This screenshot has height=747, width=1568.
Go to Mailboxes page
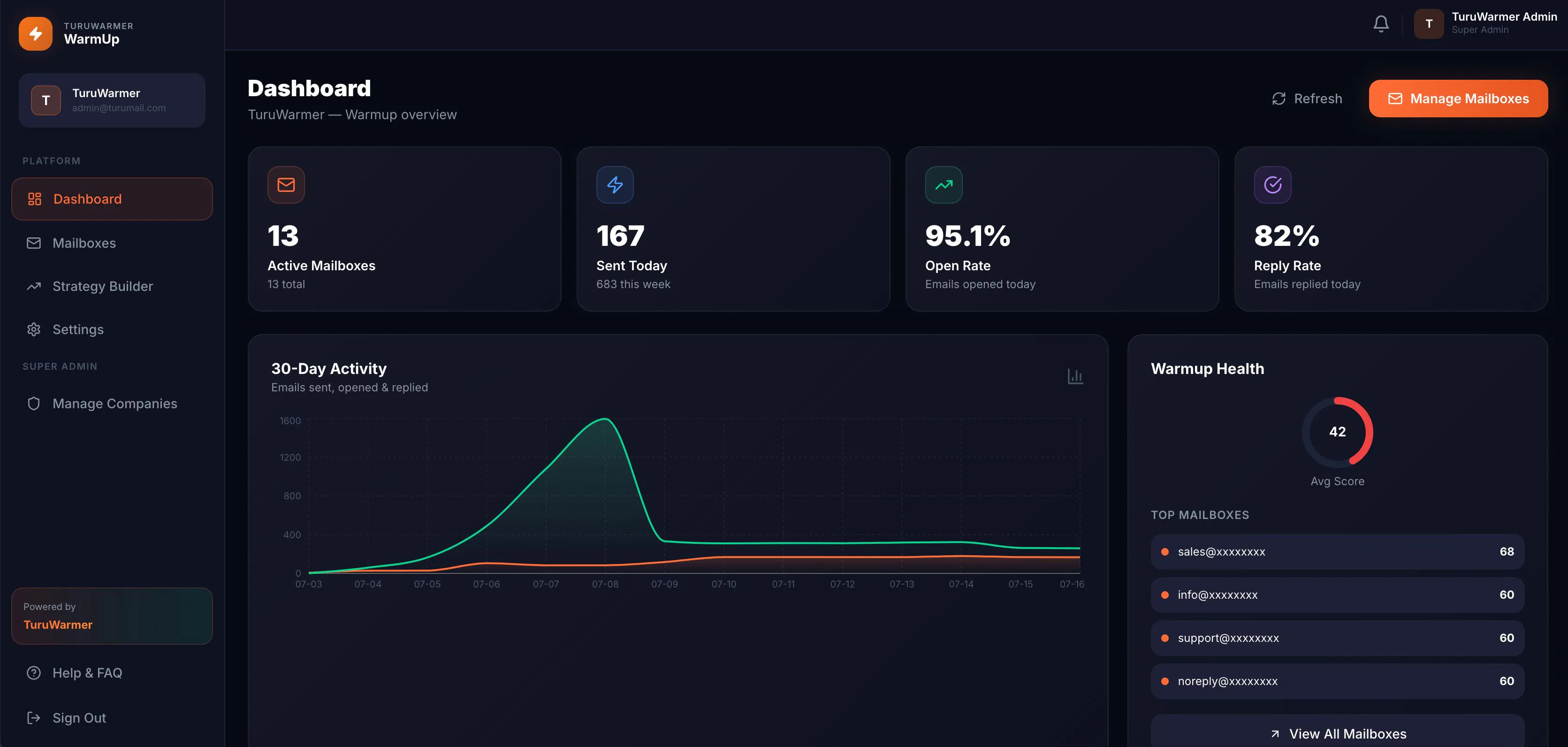(112, 243)
